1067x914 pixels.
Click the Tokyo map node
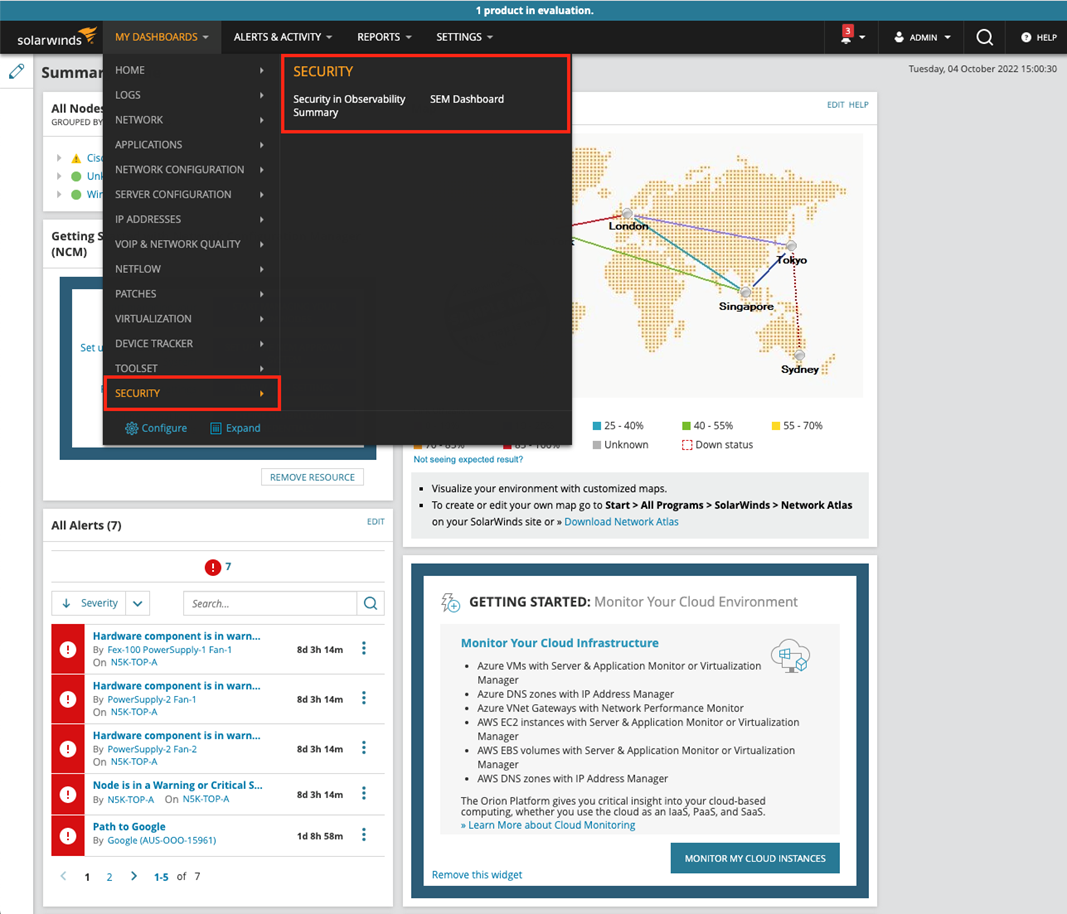pyautogui.click(x=791, y=246)
